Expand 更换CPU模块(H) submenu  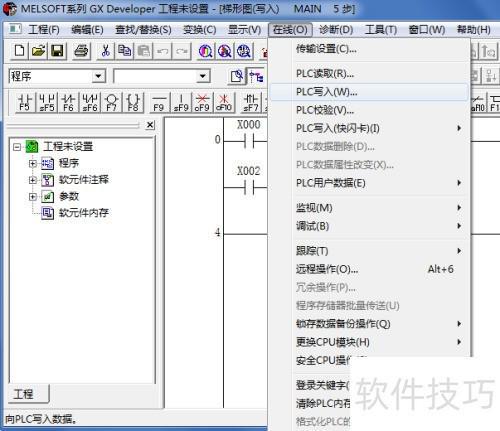coord(369,342)
